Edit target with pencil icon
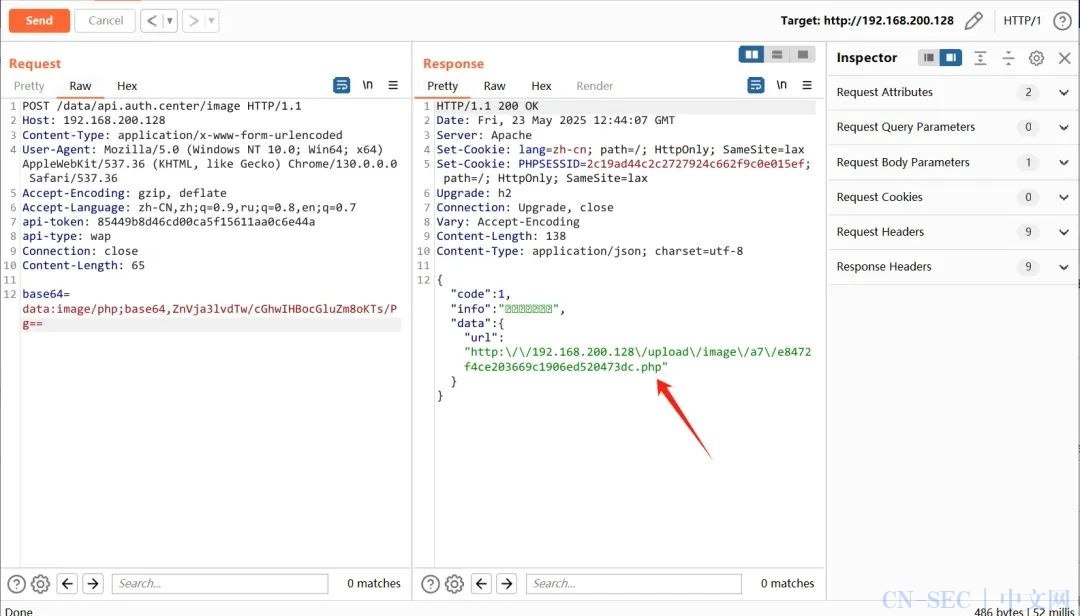 [x=973, y=21]
